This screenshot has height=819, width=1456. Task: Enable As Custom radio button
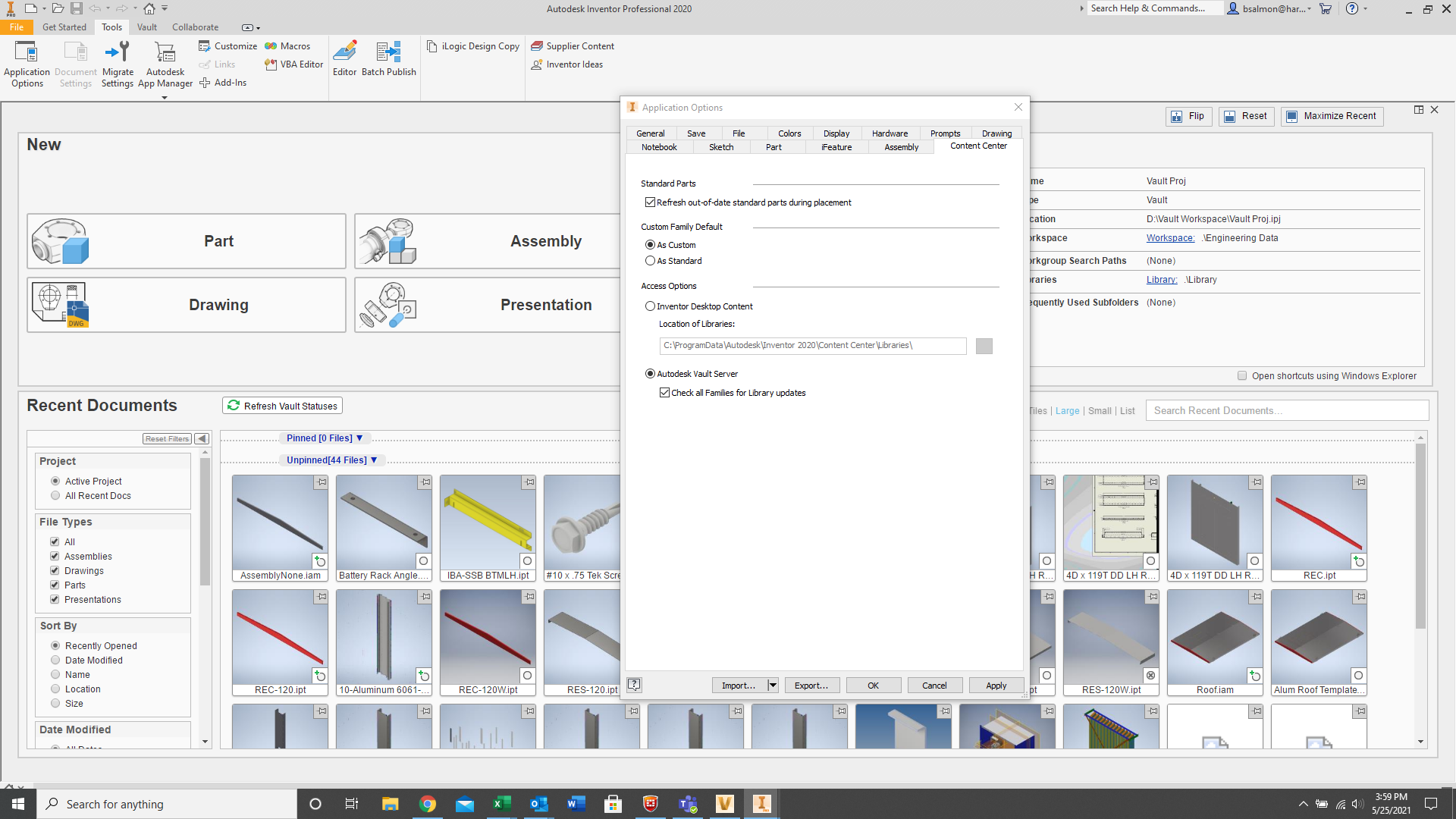[651, 245]
